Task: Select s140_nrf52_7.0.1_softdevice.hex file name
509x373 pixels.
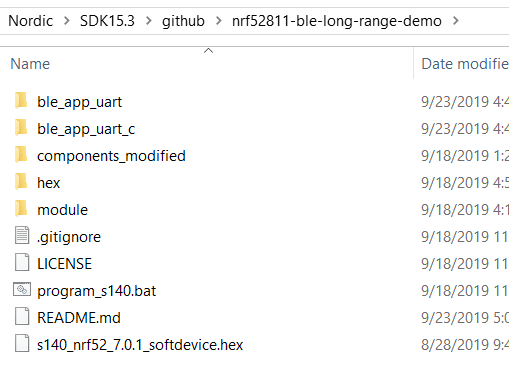Action: tap(140, 345)
